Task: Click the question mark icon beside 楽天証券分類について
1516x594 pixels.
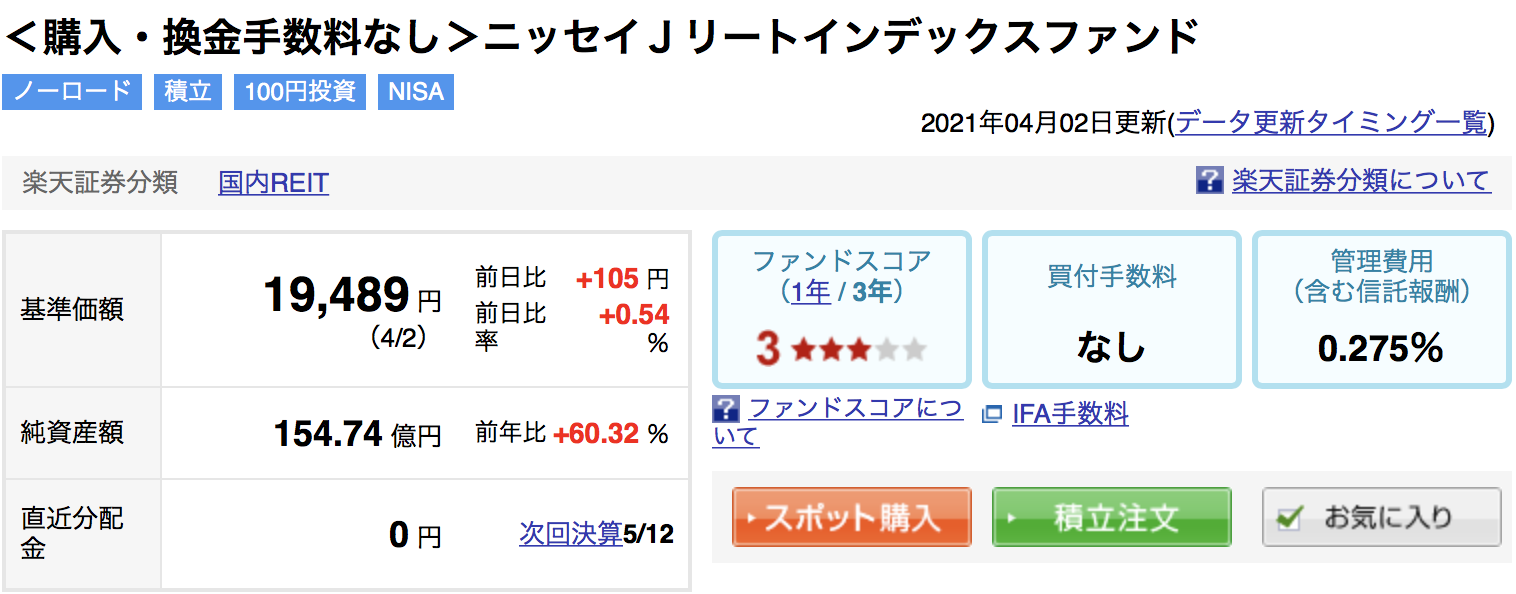Action: (x=1209, y=181)
